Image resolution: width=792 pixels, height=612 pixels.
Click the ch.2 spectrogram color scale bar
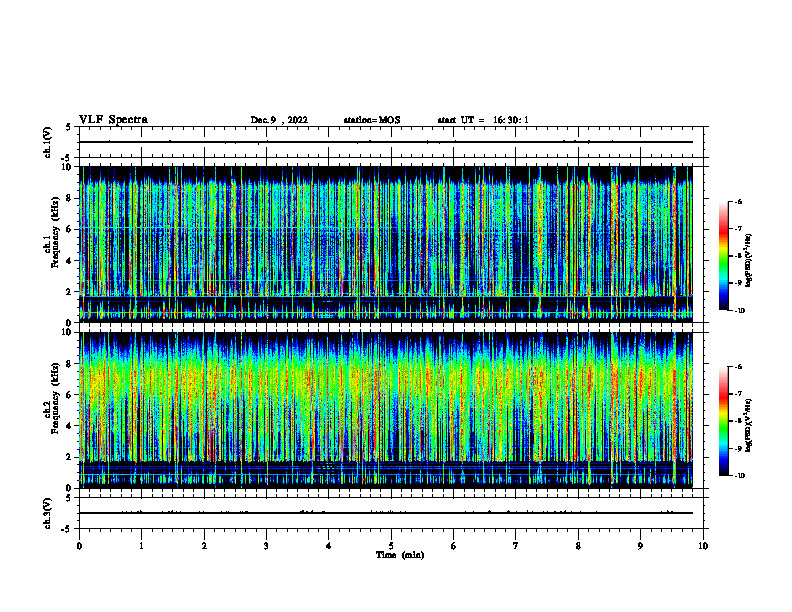[723, 421]
